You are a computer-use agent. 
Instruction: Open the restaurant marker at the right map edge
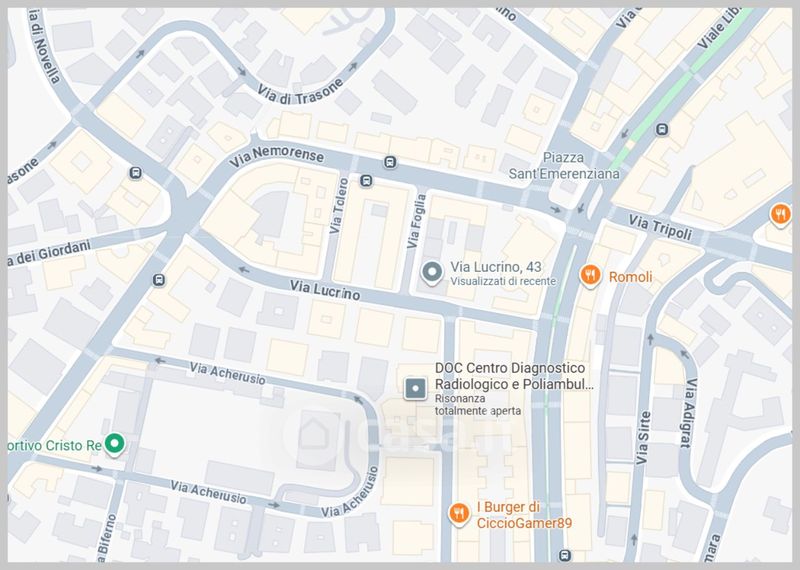click(x=780, y=214)
